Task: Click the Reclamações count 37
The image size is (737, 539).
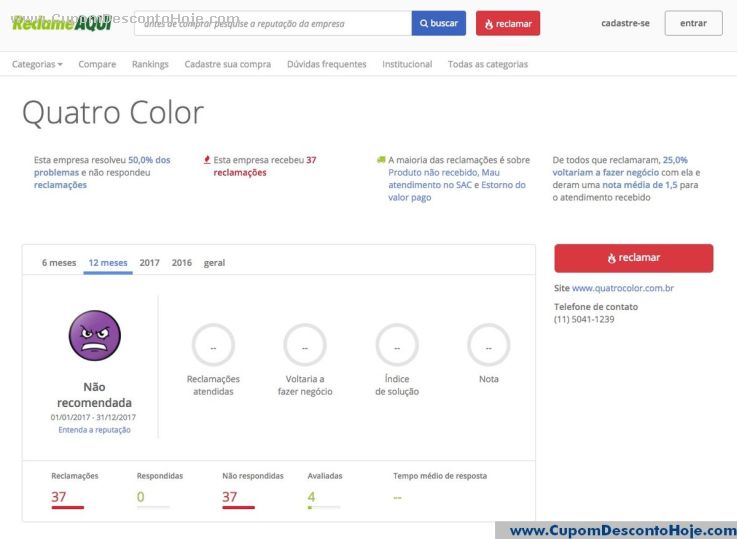Action: tap(59, 497)
